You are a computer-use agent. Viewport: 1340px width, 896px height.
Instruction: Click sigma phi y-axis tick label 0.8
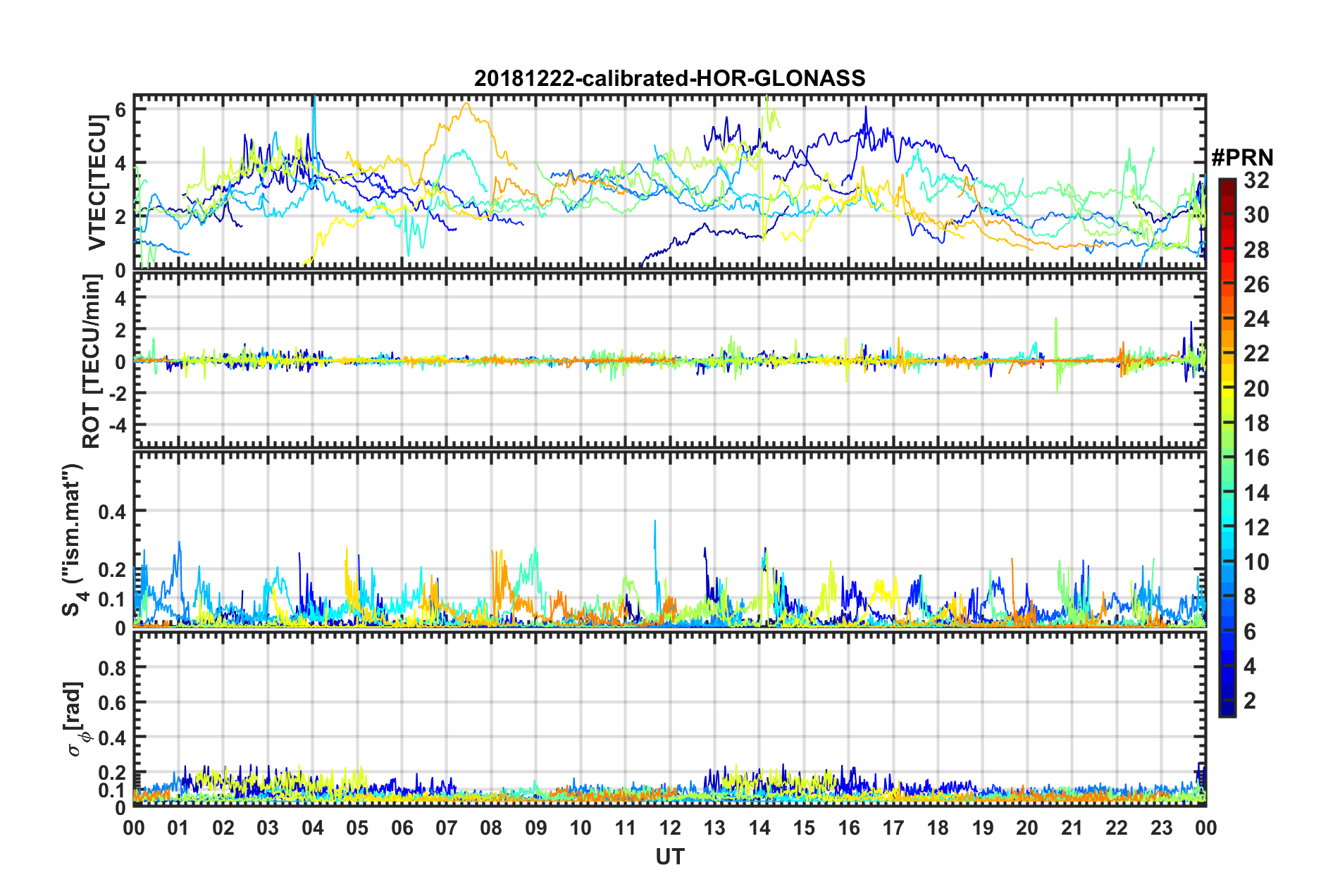point(112,668)
